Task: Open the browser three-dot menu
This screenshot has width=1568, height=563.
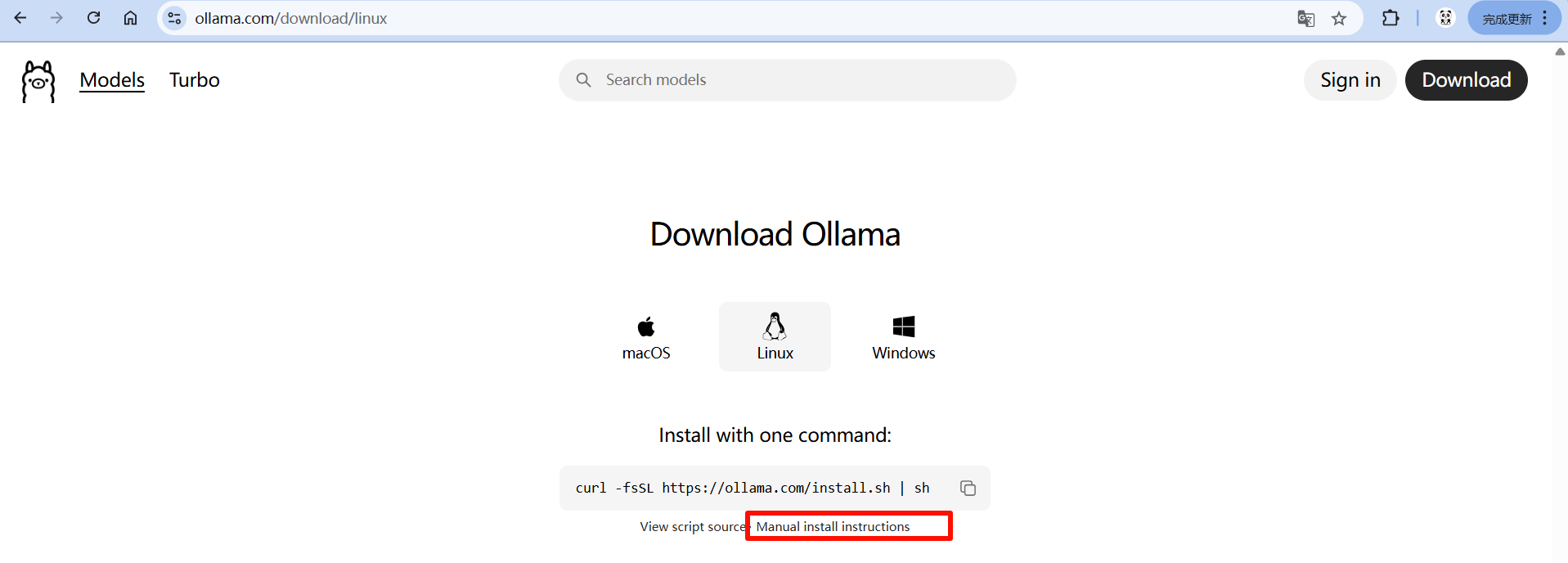Action: (1545, 18)
